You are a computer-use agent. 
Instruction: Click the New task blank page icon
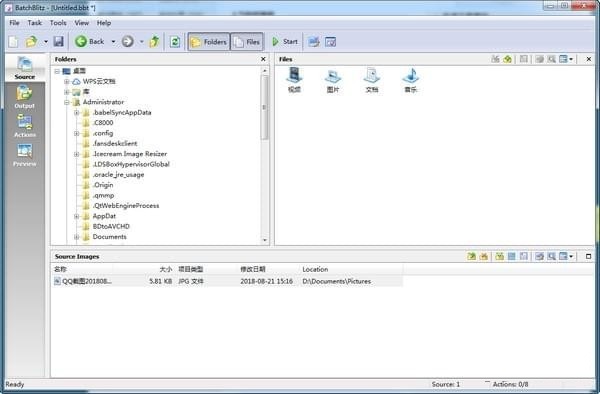(x=13, y=41)
